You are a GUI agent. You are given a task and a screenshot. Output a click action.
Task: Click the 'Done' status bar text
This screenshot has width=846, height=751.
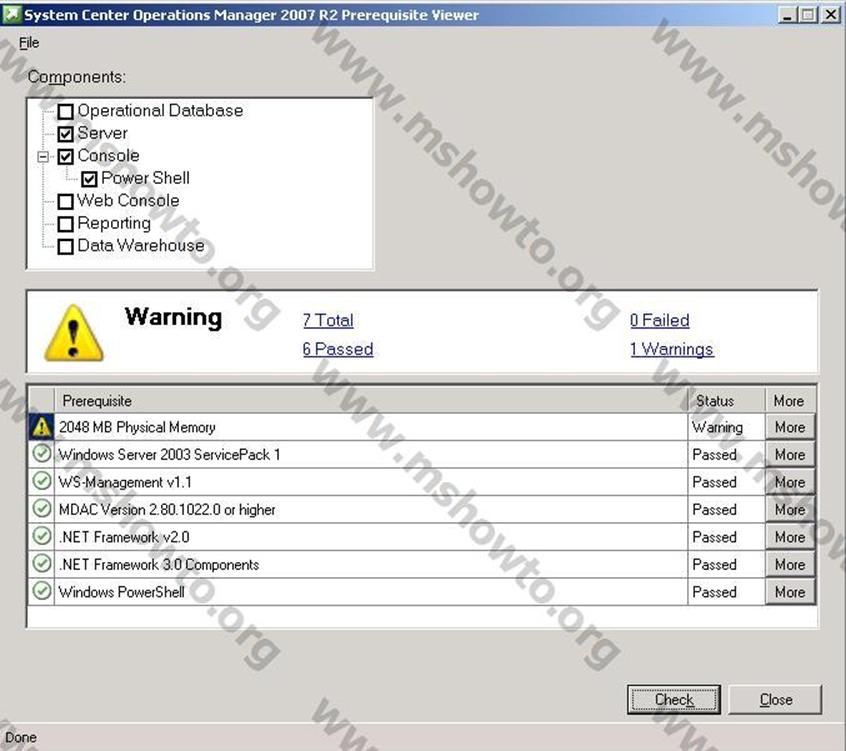(x=21, y=738)
